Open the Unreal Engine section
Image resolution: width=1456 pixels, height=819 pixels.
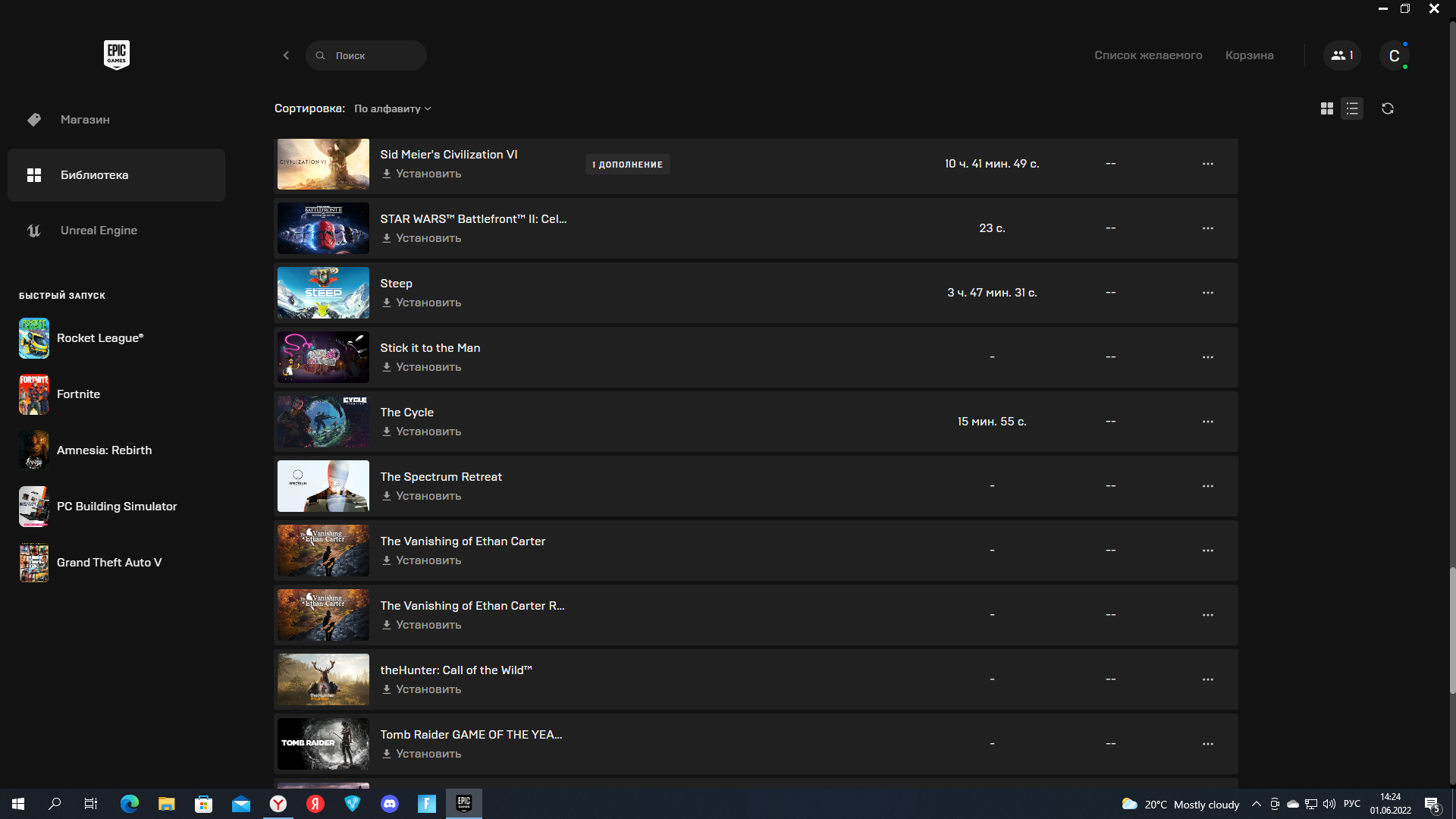pos(116,231)
